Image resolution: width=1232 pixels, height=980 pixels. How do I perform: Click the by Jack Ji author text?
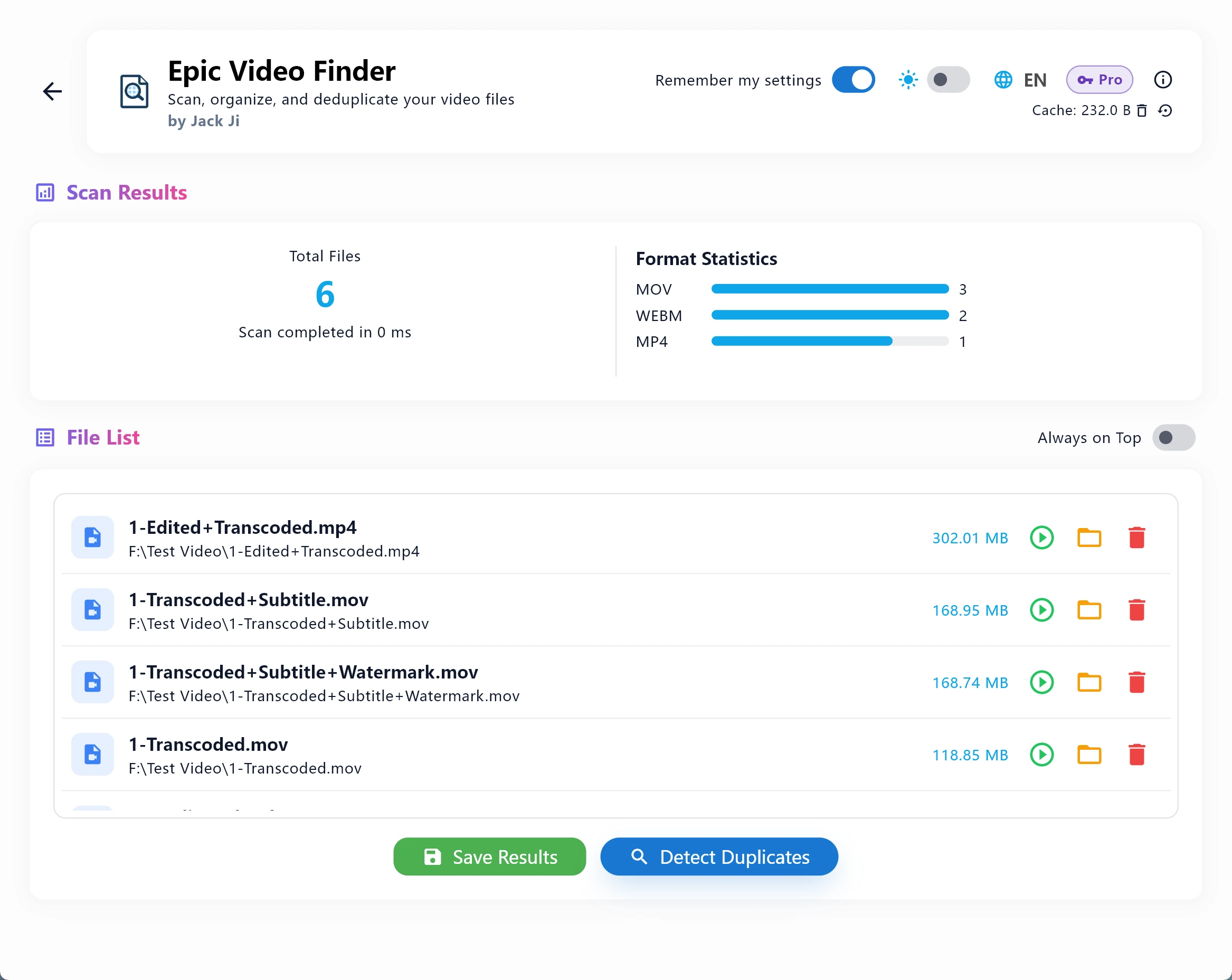(x=203, y=121)
